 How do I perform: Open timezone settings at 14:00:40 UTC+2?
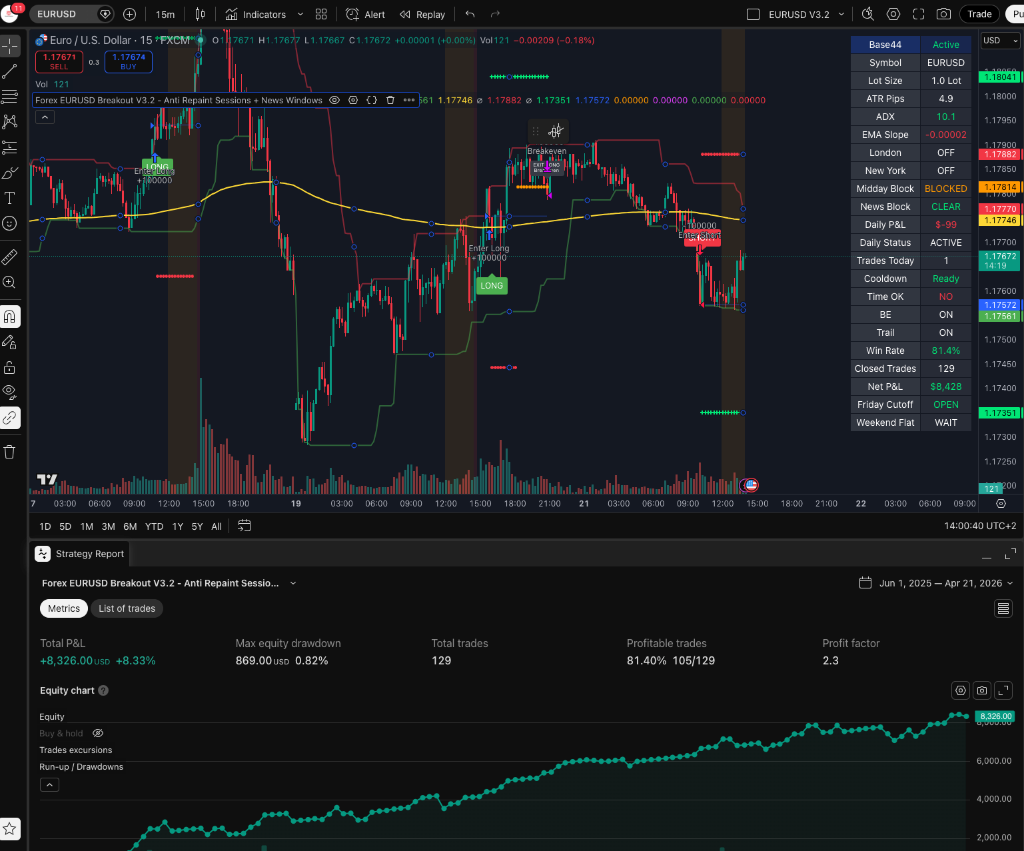coord(980,526)
